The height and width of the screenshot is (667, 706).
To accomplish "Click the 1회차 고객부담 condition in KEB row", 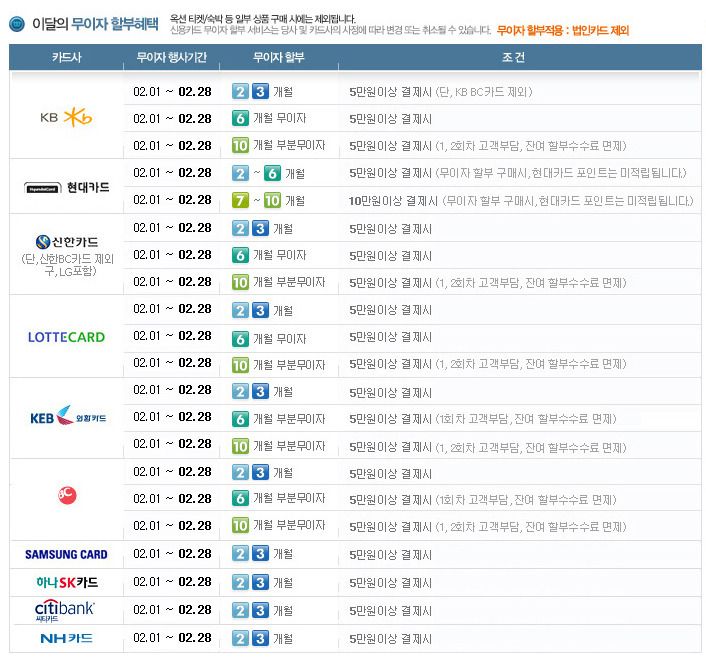I will pos(483,419).
